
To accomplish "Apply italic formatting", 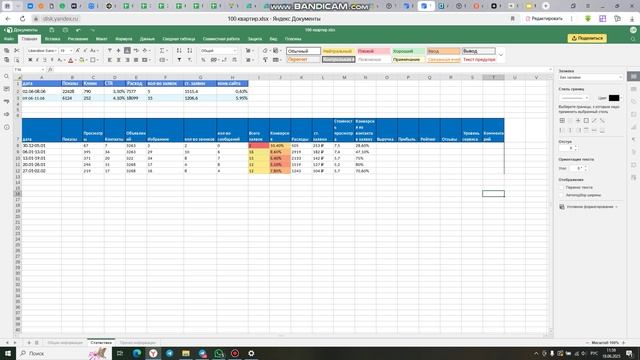I will click(x=37, y=60).
